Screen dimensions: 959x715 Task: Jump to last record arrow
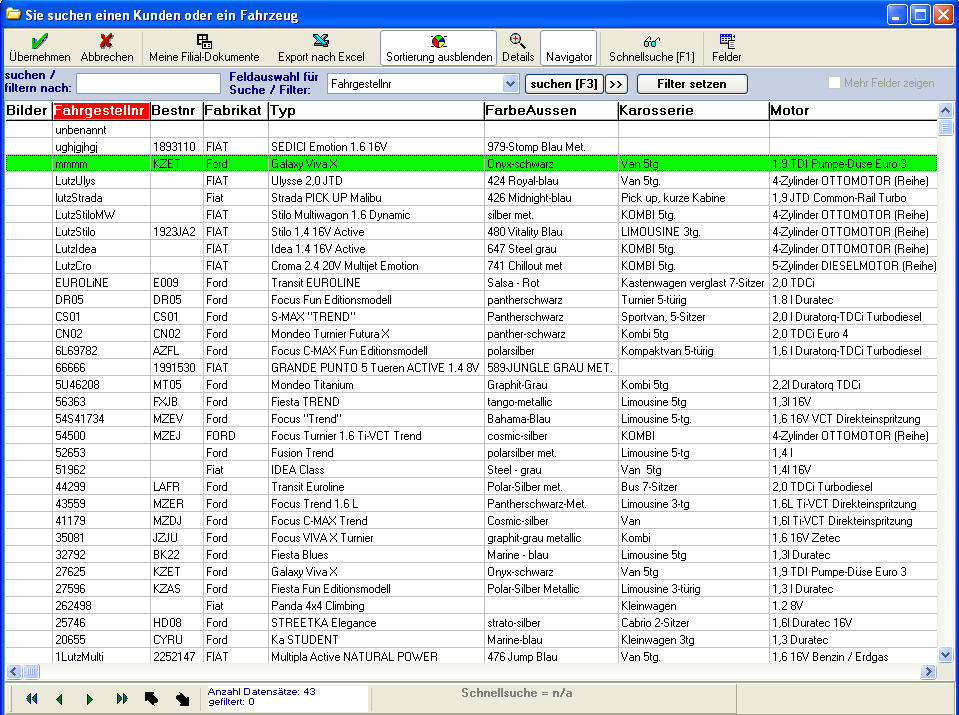(x=122, y=698)
